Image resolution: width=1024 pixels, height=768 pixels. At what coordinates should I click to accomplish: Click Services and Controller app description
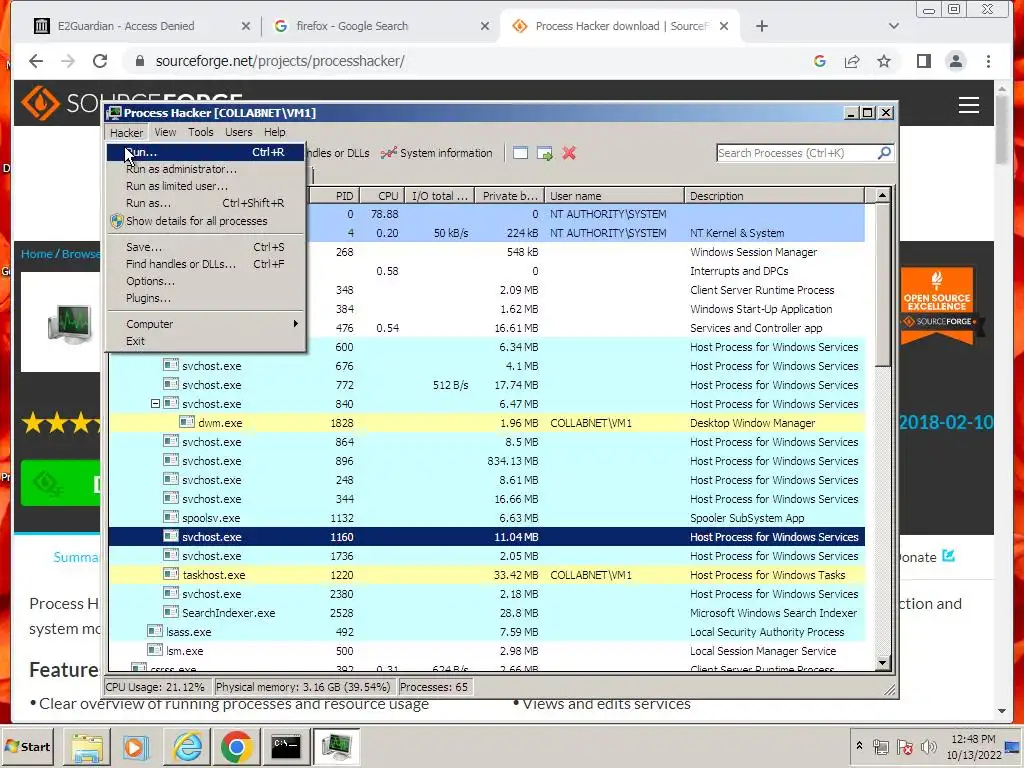point(756,328)
